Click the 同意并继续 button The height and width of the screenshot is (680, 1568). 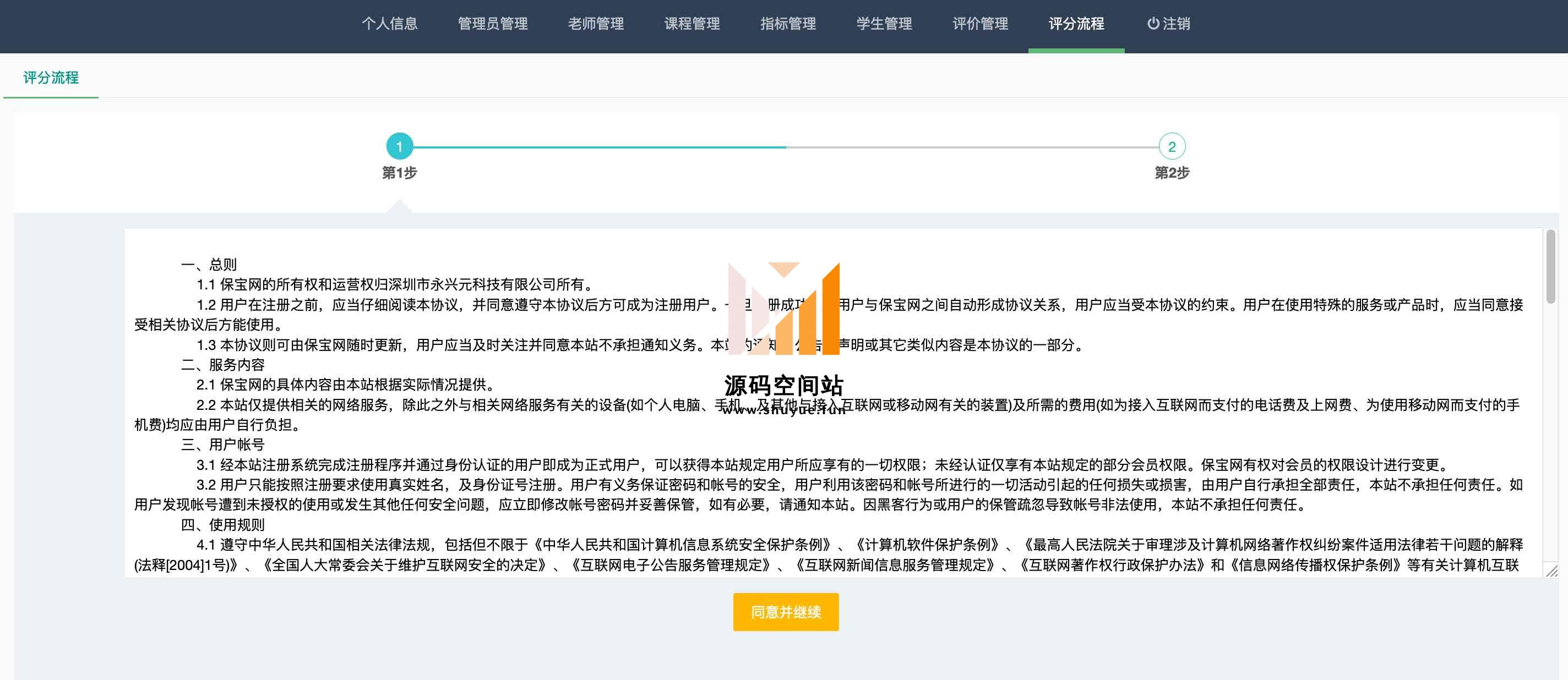point(785,612)
